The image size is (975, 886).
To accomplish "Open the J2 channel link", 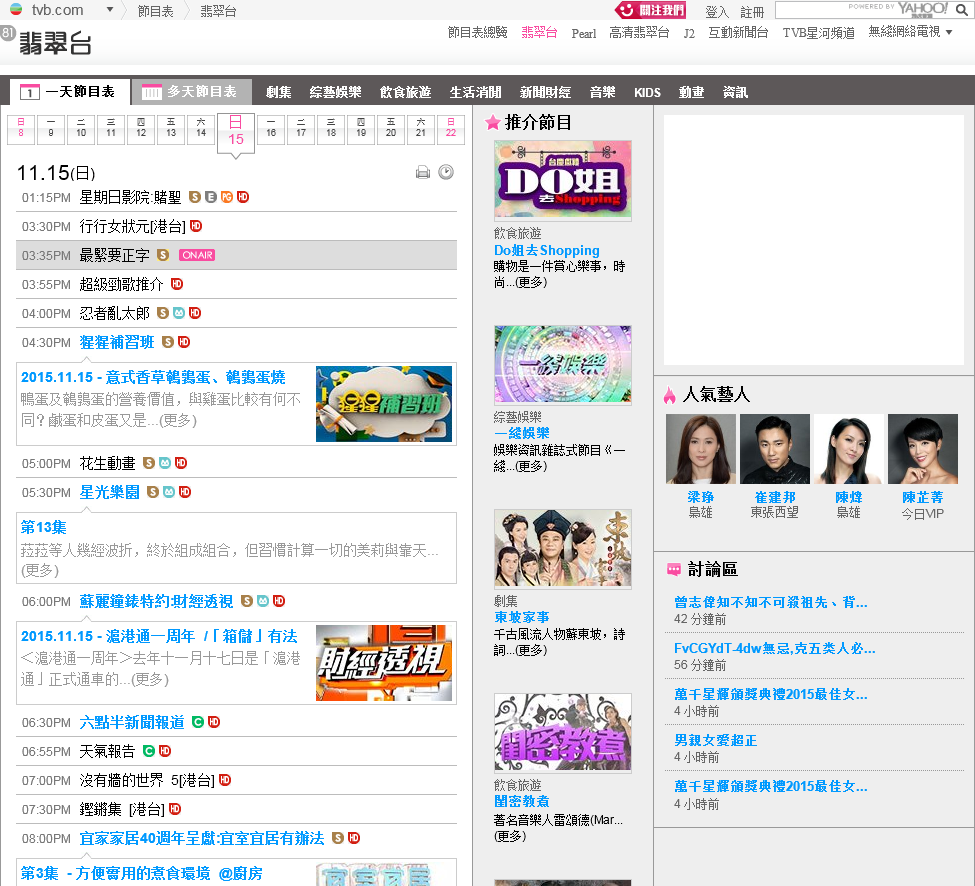I will click(x=689, y=34).
